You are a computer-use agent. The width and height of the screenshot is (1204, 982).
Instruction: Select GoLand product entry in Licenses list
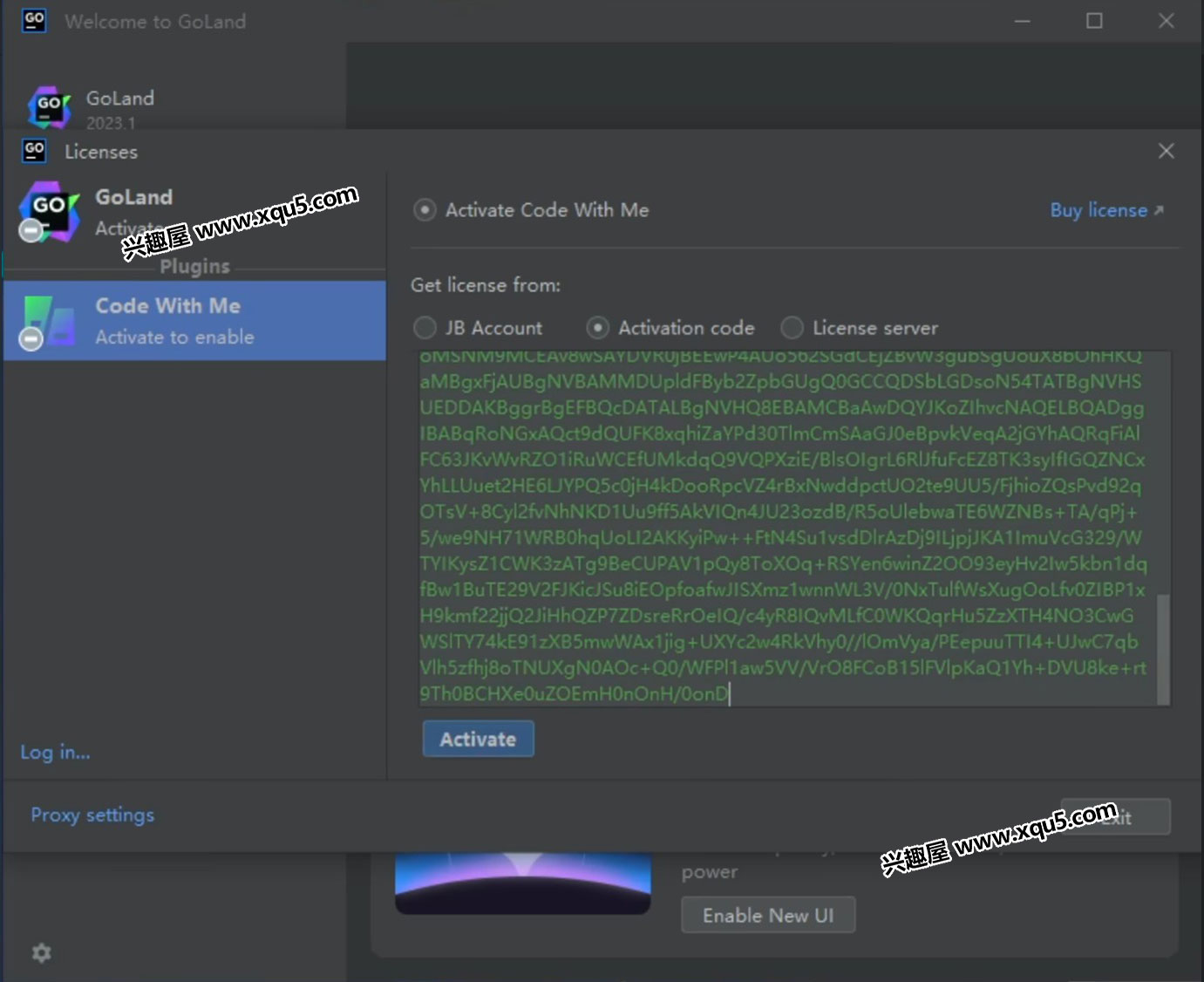pos(194,212)
